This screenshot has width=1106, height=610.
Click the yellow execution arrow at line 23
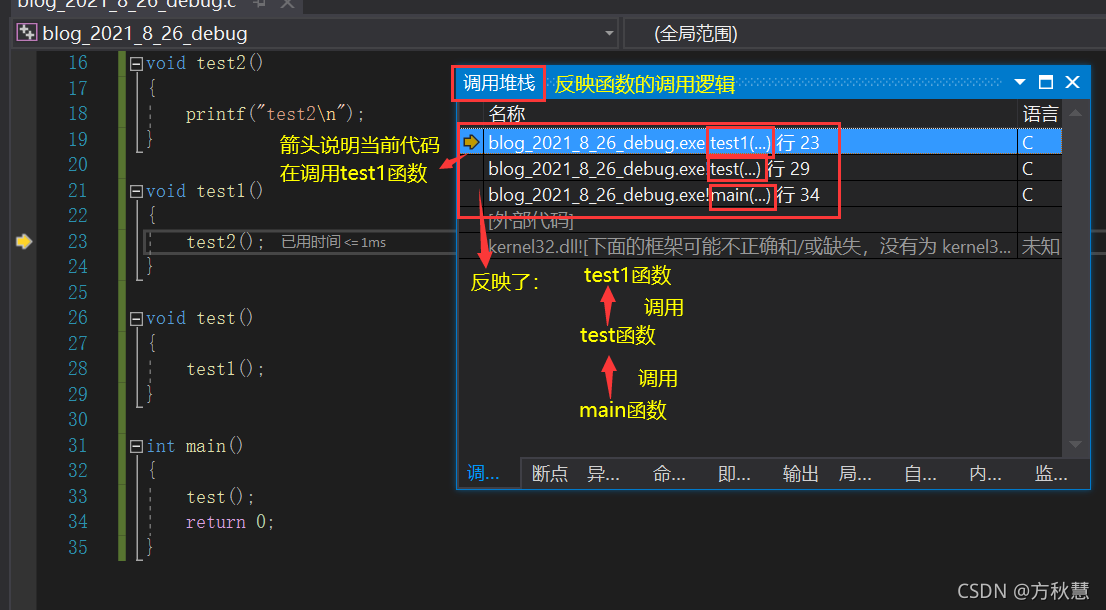pyautogui.click(x=24, y=241)
